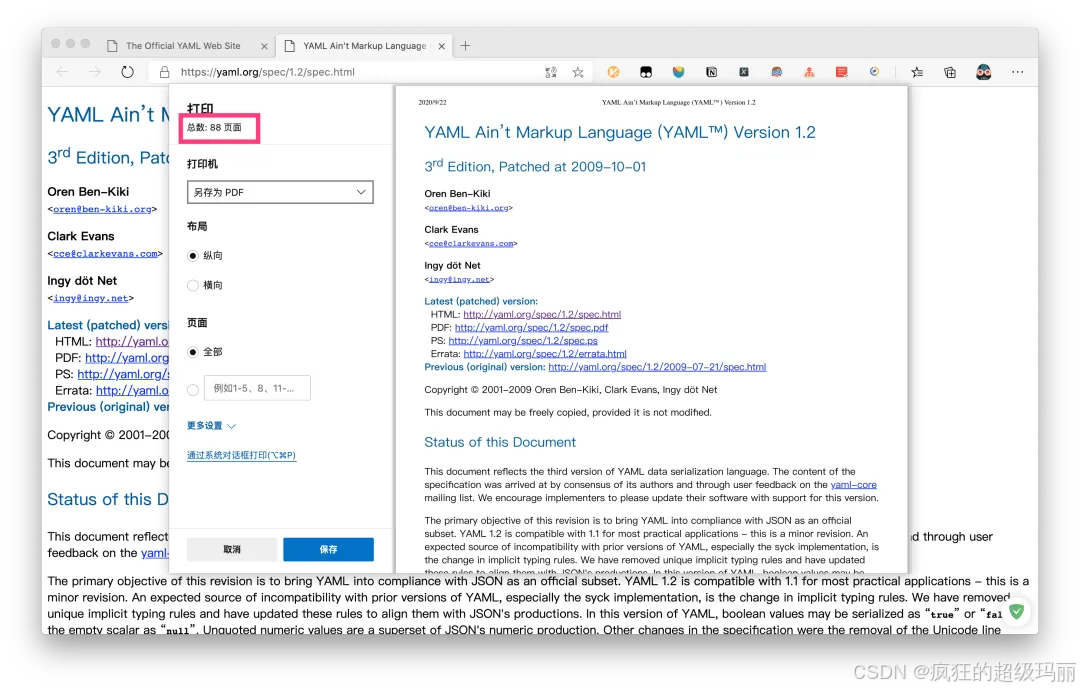Click 取消 cancel button
This screenshot has height=689, width=1080.
(x=232, y=549)
